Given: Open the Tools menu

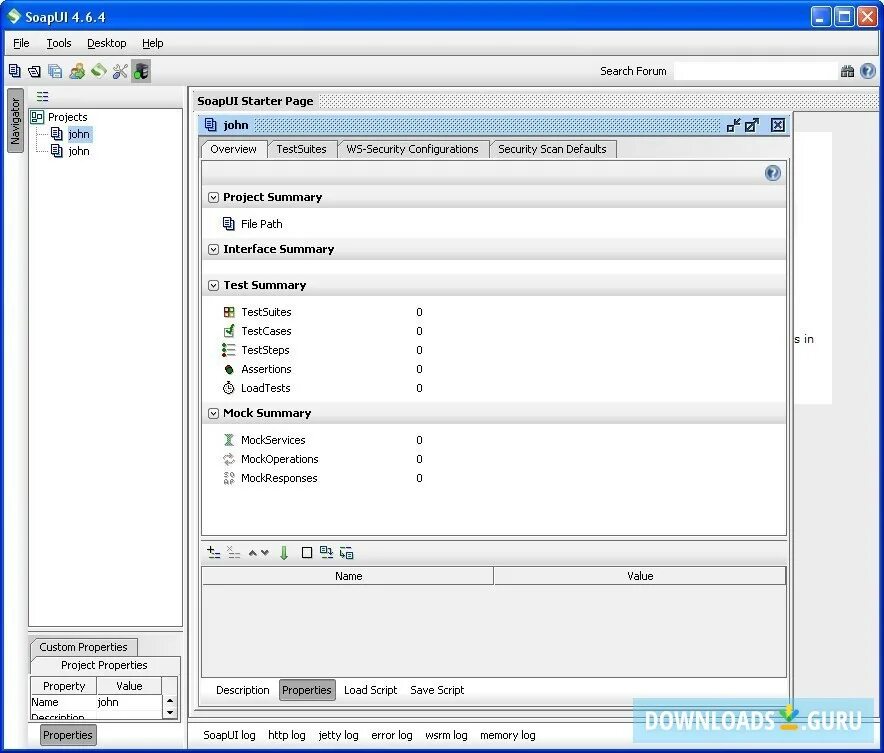Looking at the screenshot, I should [59, 43].
